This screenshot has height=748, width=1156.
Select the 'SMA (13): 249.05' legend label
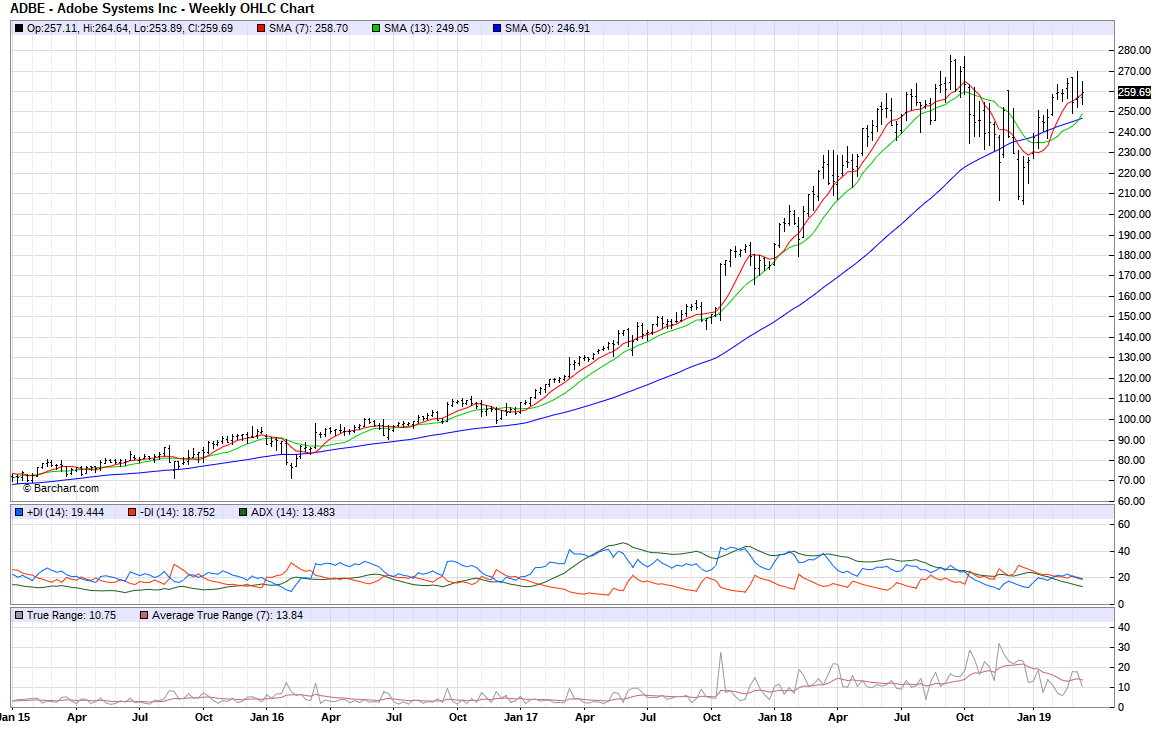pyautogui.click(x=426, y=29)
